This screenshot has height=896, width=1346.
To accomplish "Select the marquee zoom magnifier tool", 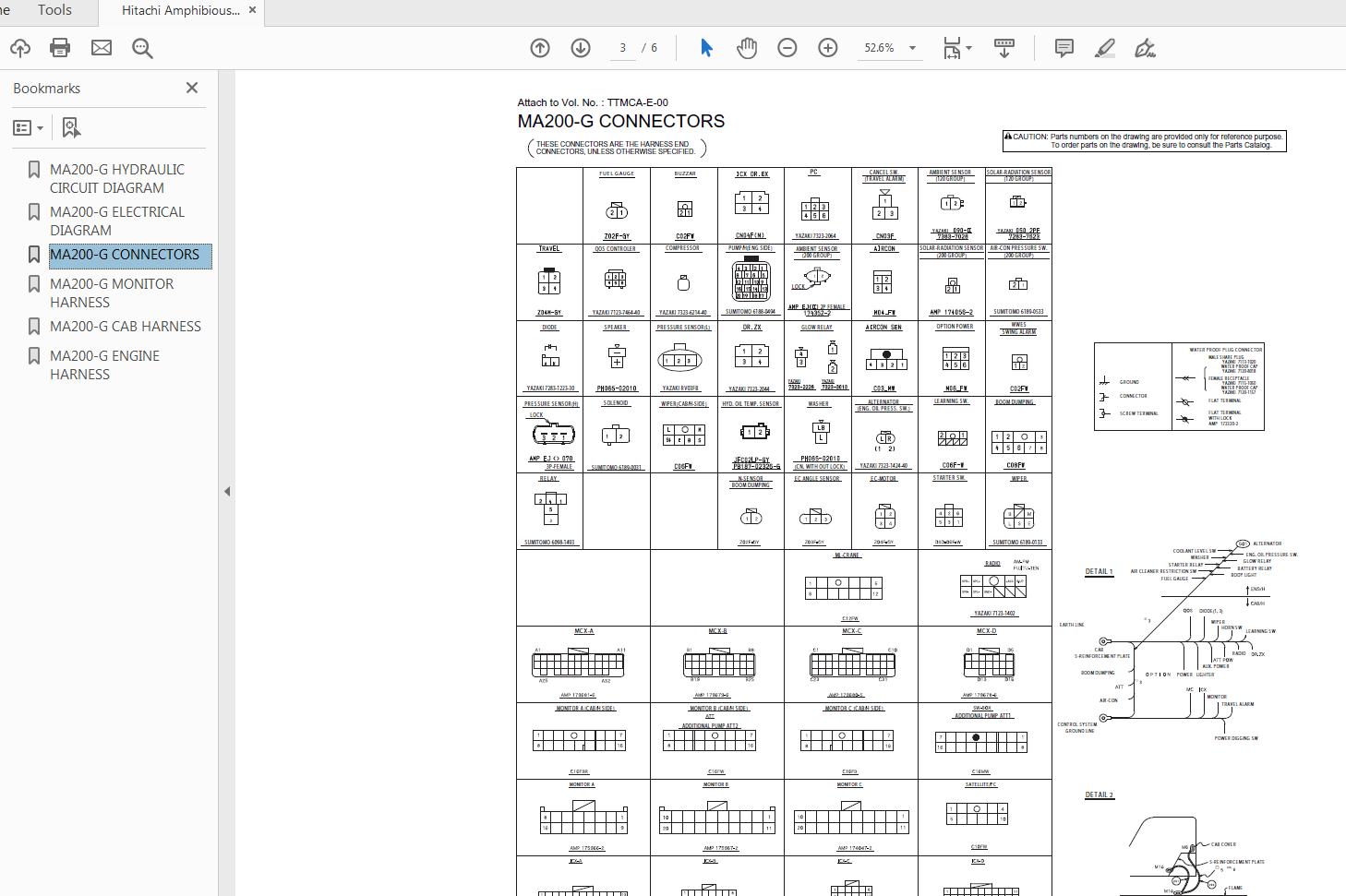I will coord(140,47).
